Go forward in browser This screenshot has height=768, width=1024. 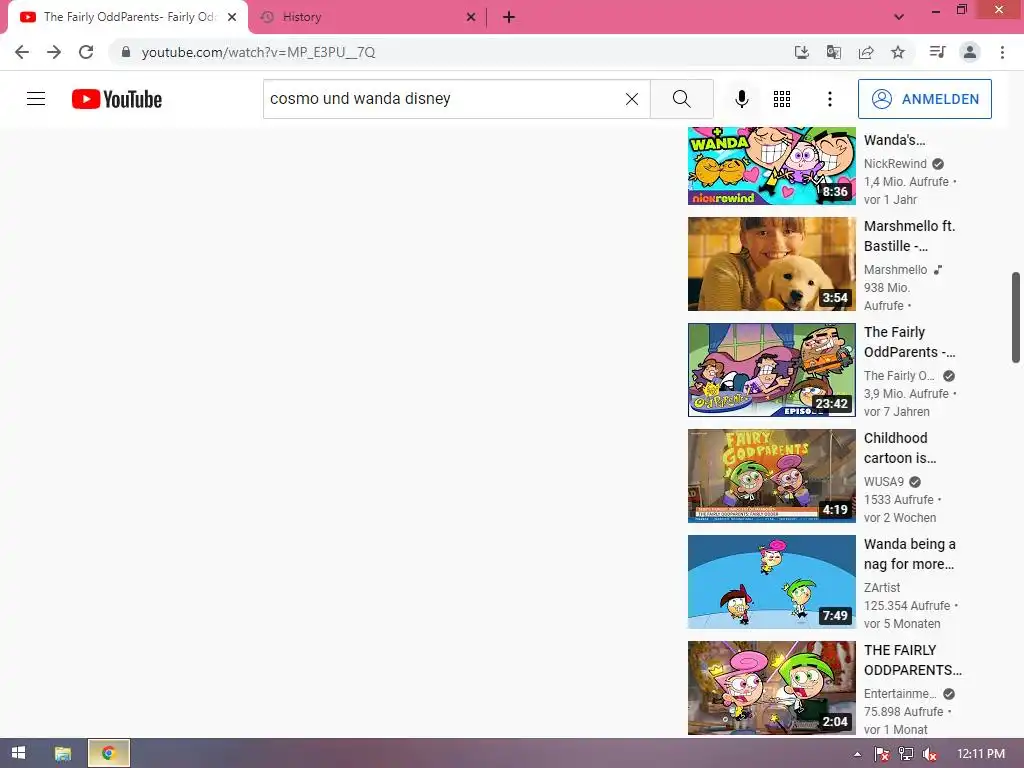[x=54, y=52]
